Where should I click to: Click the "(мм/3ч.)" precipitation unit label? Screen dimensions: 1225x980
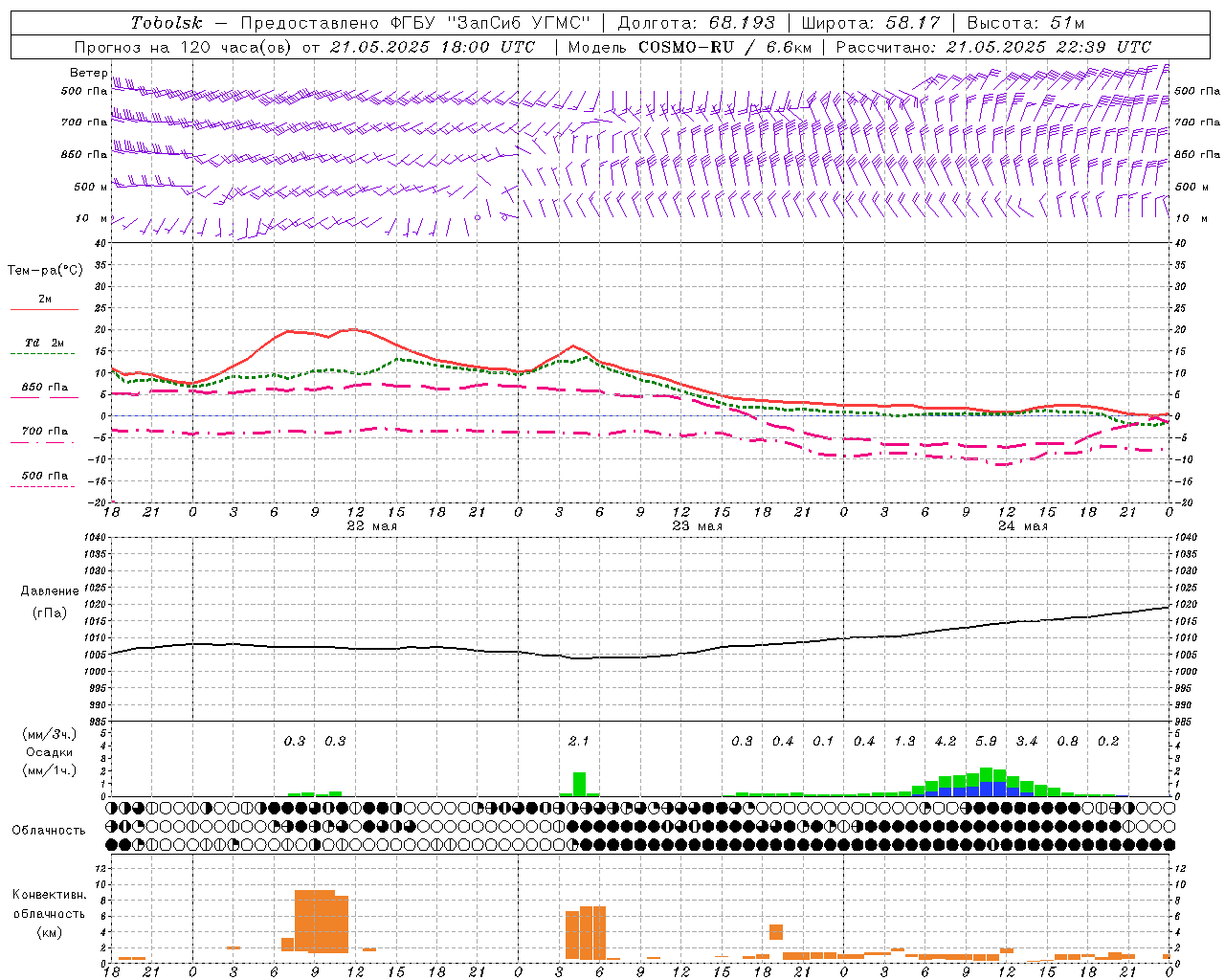(49, 734)
